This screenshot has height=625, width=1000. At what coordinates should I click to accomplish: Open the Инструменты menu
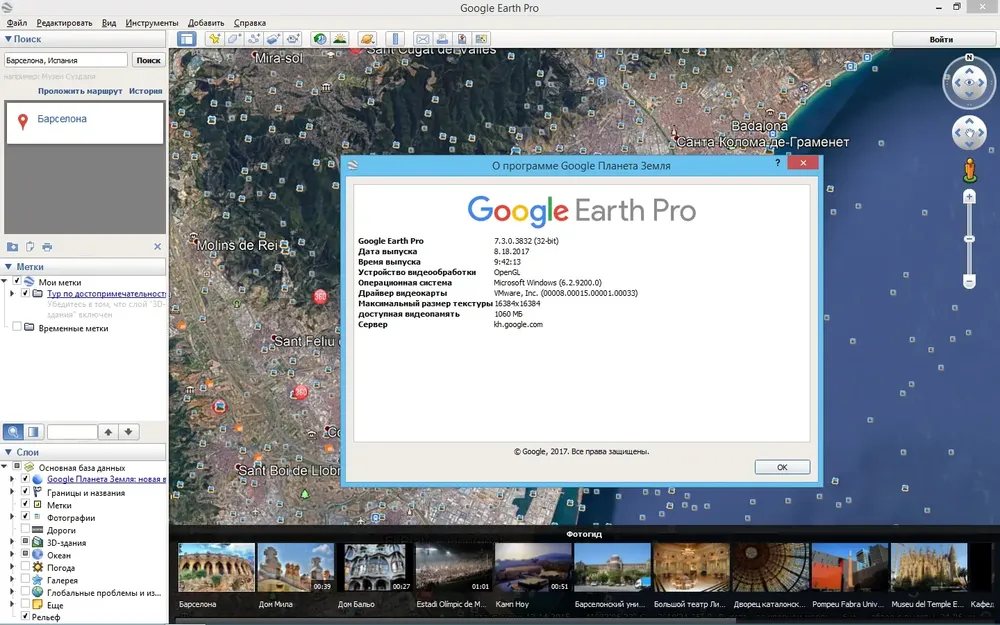(152, 23)
